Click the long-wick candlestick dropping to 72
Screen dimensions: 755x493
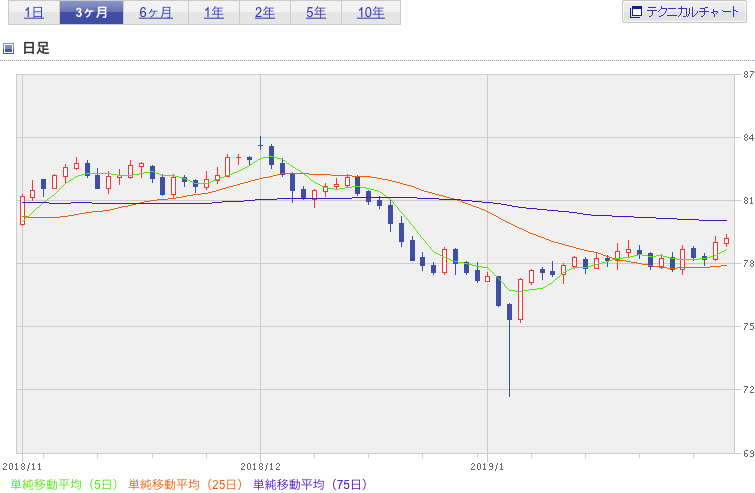[509, 350]
